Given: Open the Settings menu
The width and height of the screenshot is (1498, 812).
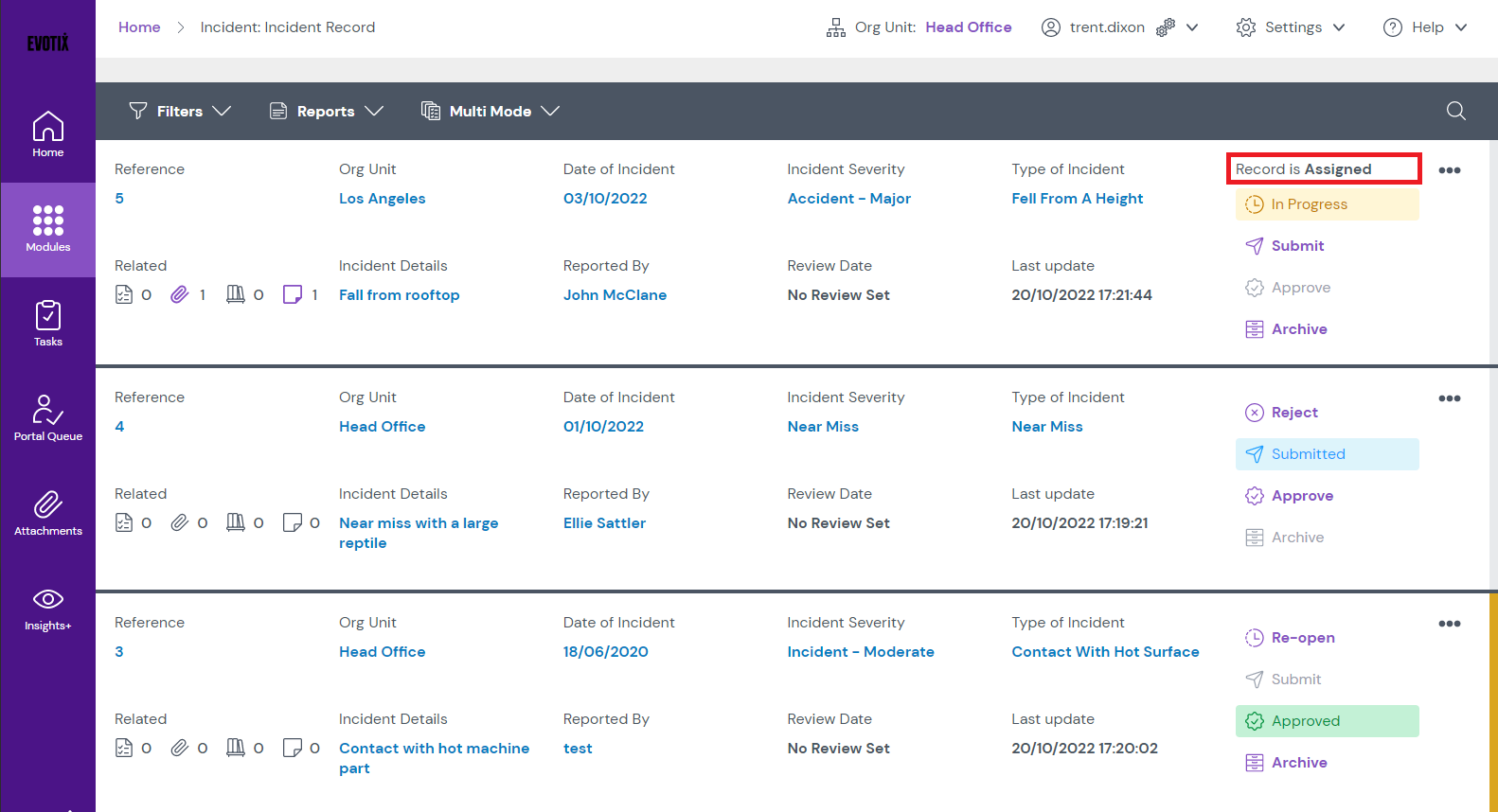Looking at the screenshot, I should pos(1292,27).
